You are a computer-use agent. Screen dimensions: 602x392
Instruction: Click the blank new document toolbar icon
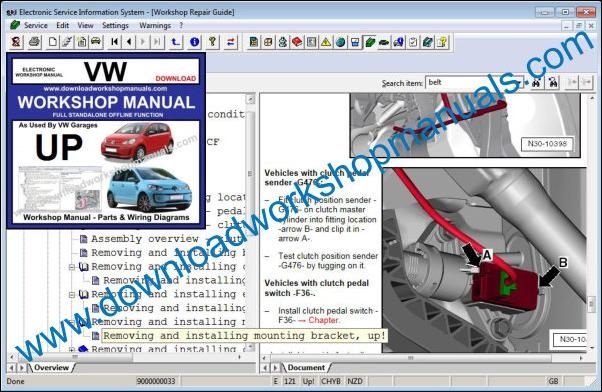click(x=53, y=41)
